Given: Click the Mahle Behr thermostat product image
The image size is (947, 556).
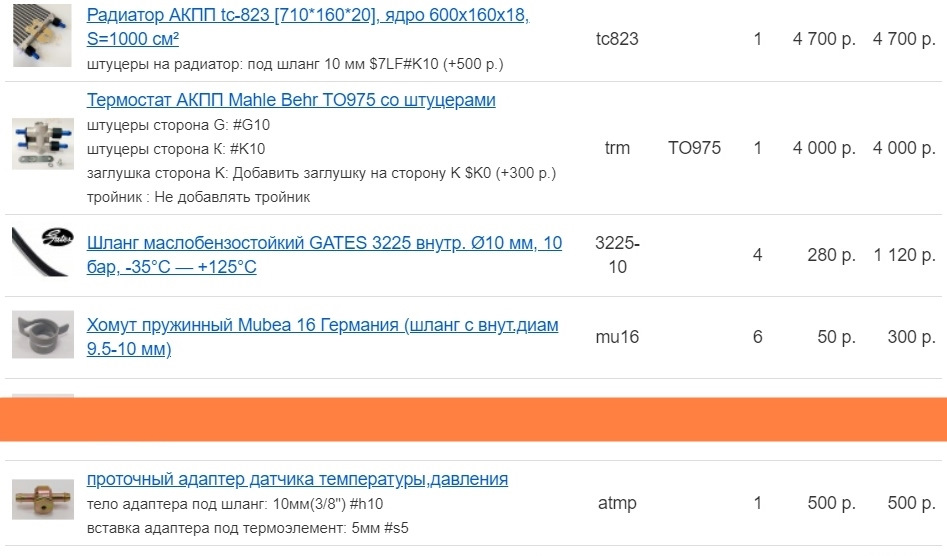Looking at the screenshot, I should [x=42, y=145].
